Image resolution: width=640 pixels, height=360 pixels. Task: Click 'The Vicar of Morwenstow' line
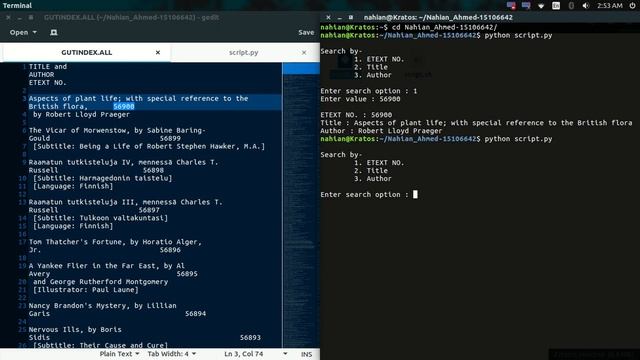pos(117,131)
